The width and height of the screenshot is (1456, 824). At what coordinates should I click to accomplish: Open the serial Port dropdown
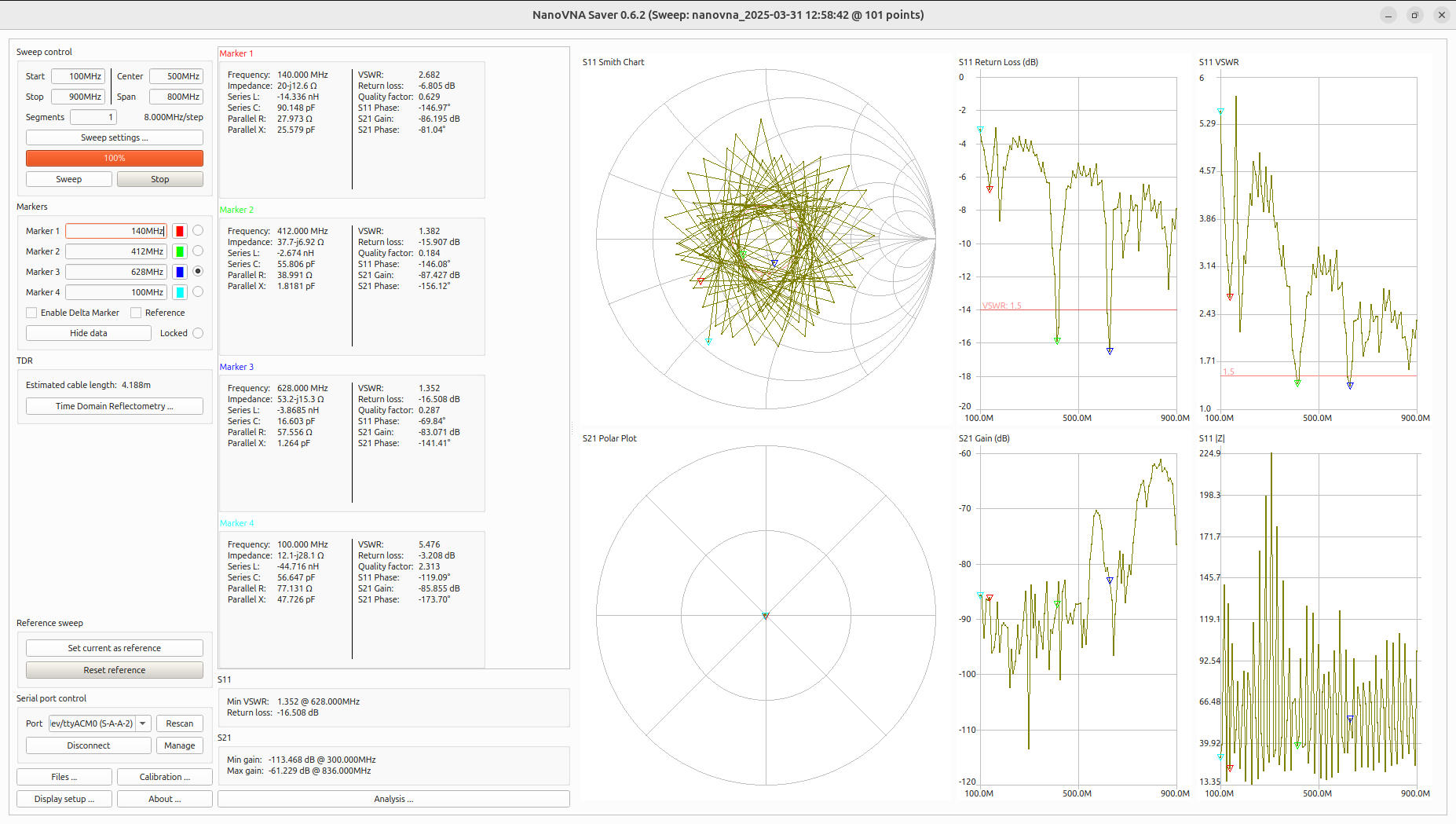click(x=100, y=723)
